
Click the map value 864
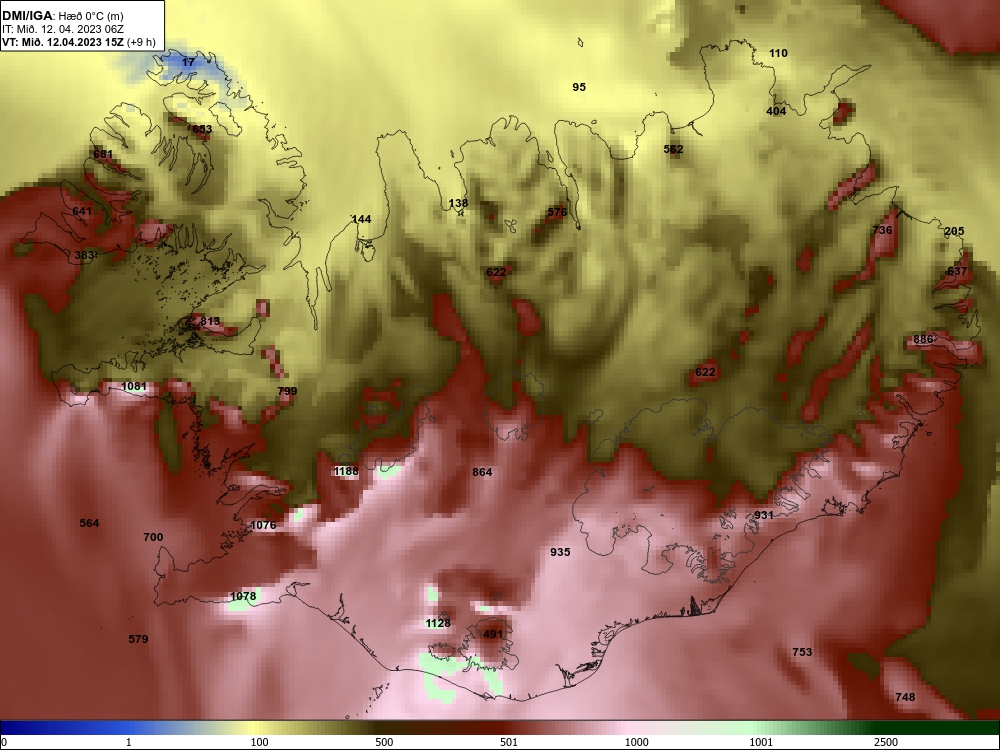482,472
